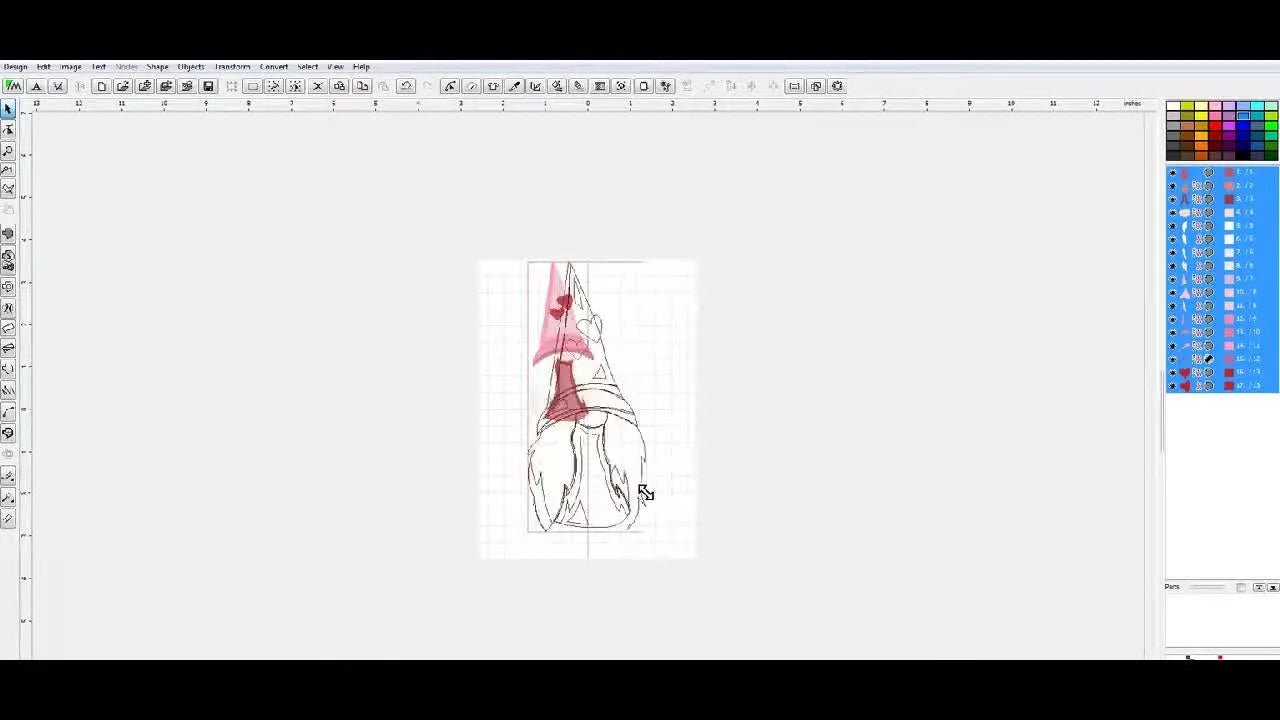The height and width of the screenshot is (720, 1280).
Task: Select object 17 heart row in list
Action: (x=1222, y=386)
